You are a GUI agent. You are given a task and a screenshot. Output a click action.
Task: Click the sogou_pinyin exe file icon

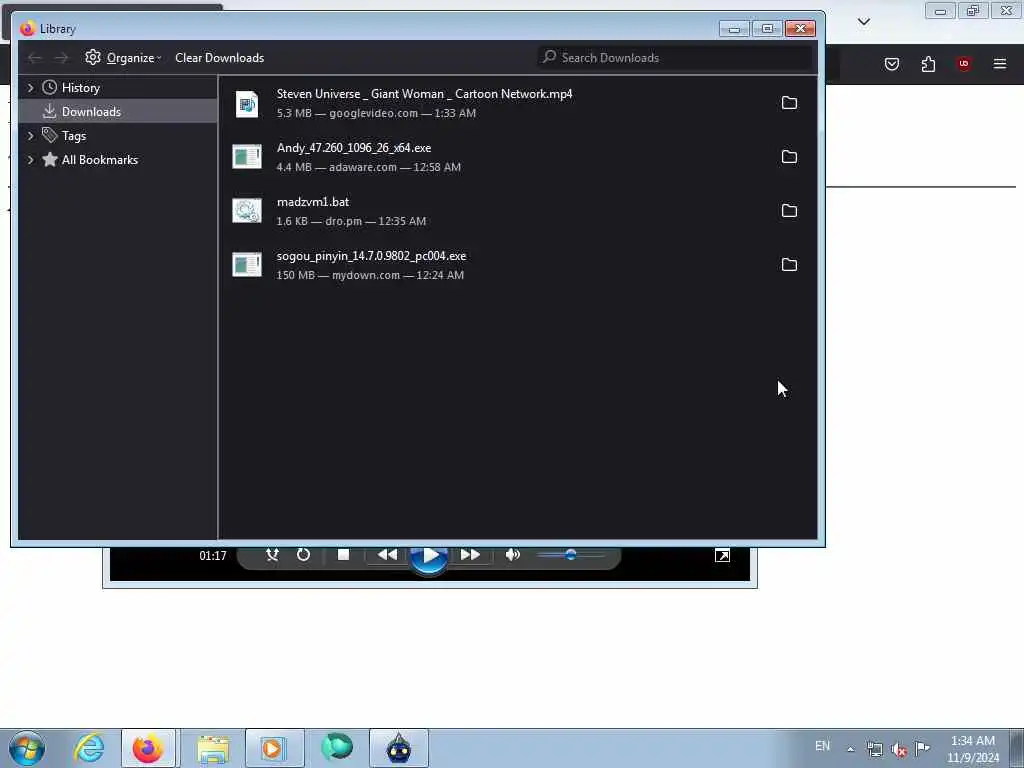[247, 264]
